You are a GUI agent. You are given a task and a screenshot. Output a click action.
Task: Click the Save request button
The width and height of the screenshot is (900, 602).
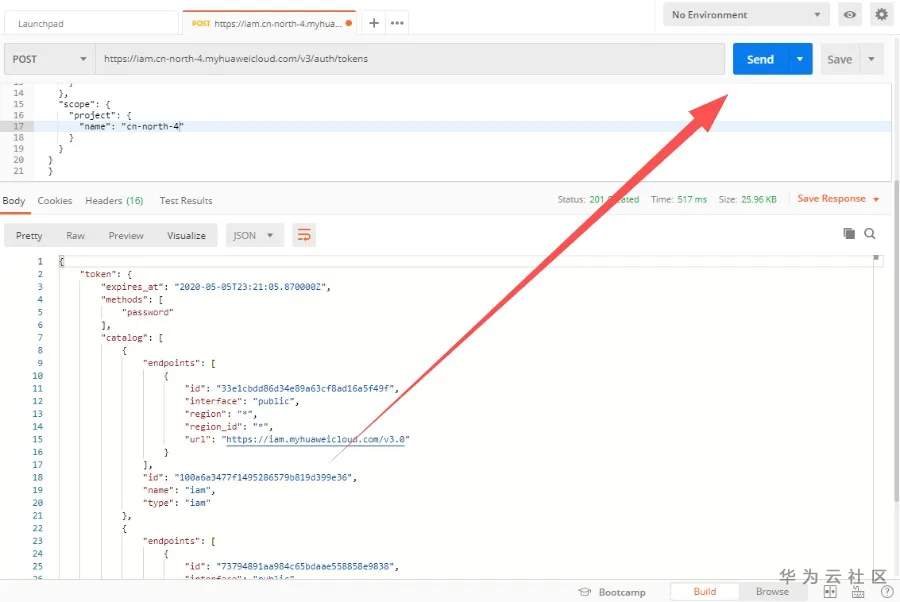(839, 59)
